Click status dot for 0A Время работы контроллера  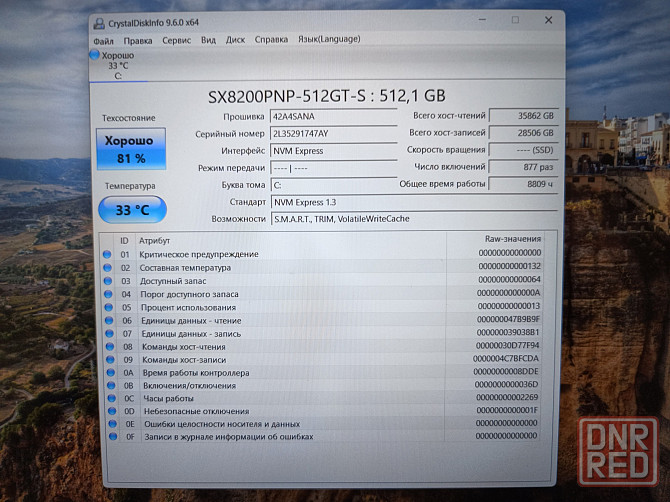[111, 373]
